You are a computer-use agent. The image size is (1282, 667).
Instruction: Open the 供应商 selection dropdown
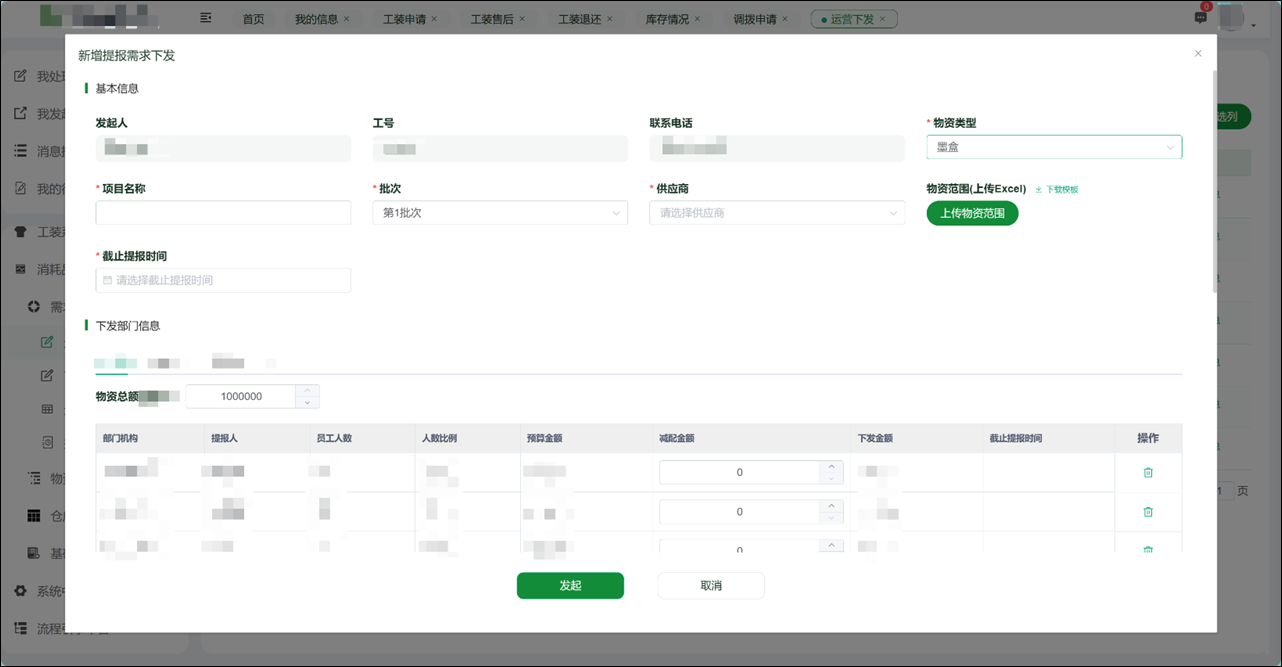tap(776, 213)
